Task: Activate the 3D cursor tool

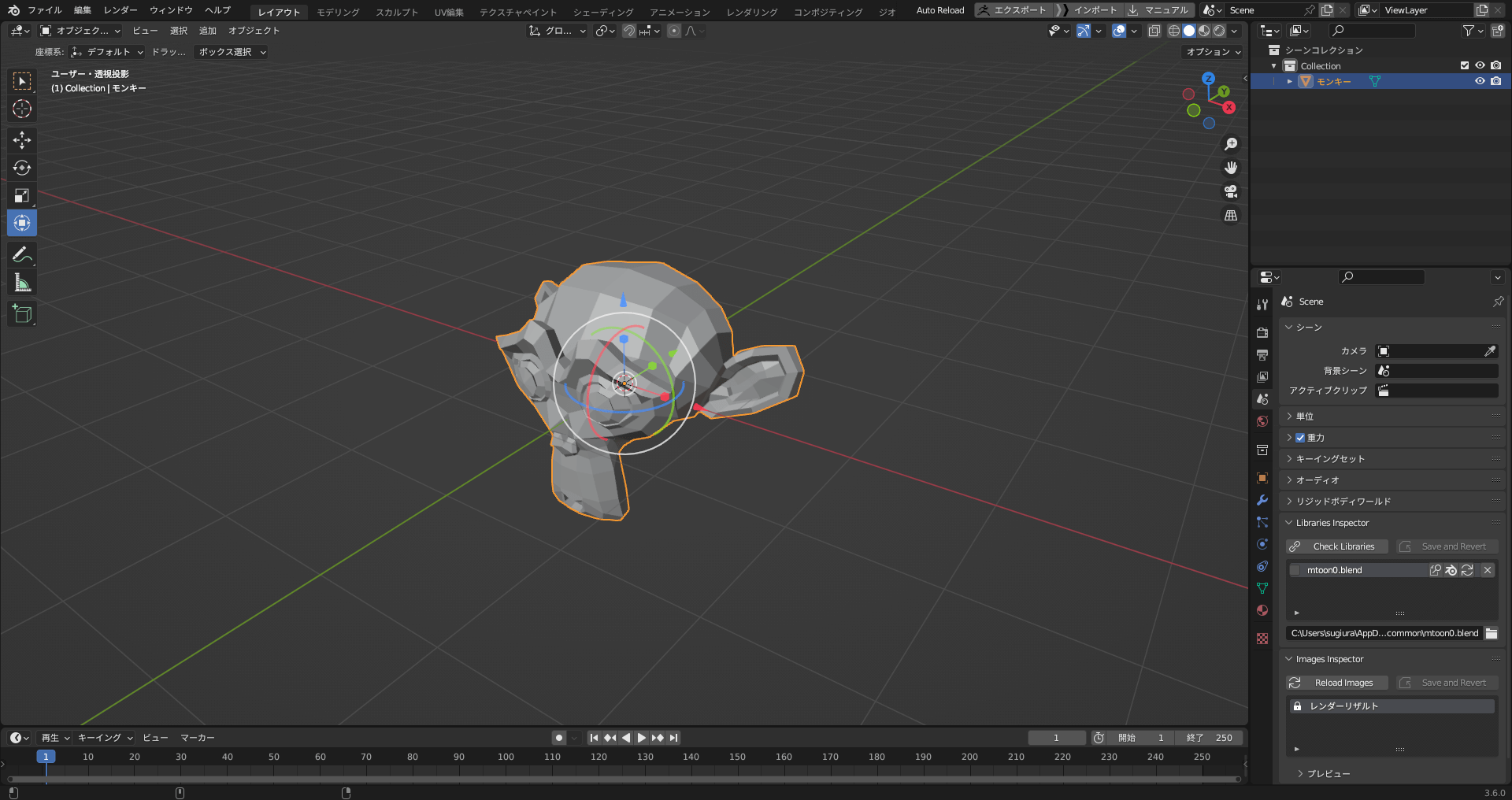Action: pyautogui.click(x=22, y=109)
